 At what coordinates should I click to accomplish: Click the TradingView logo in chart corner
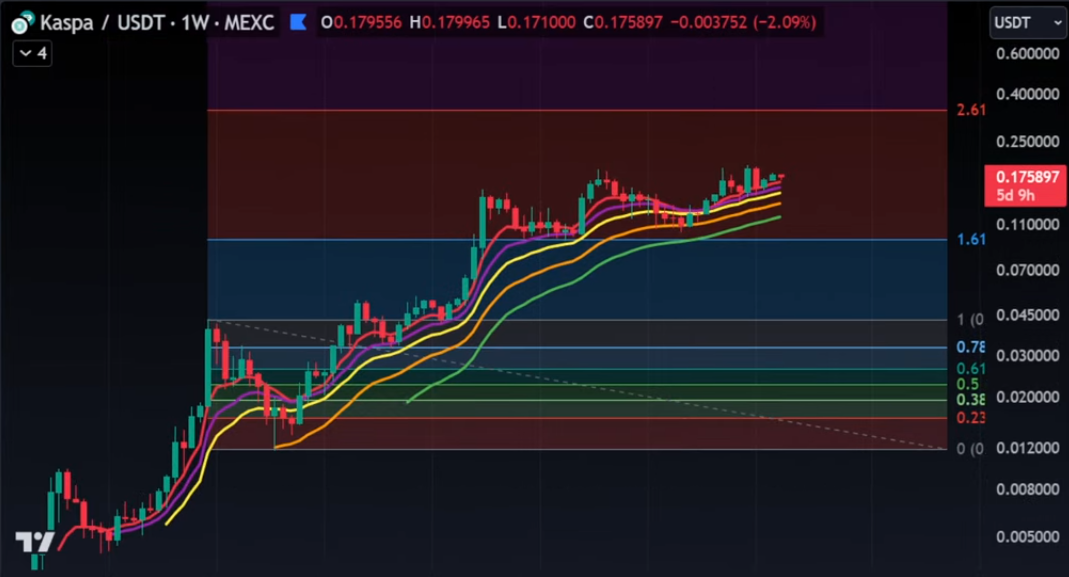click(35, 543)
